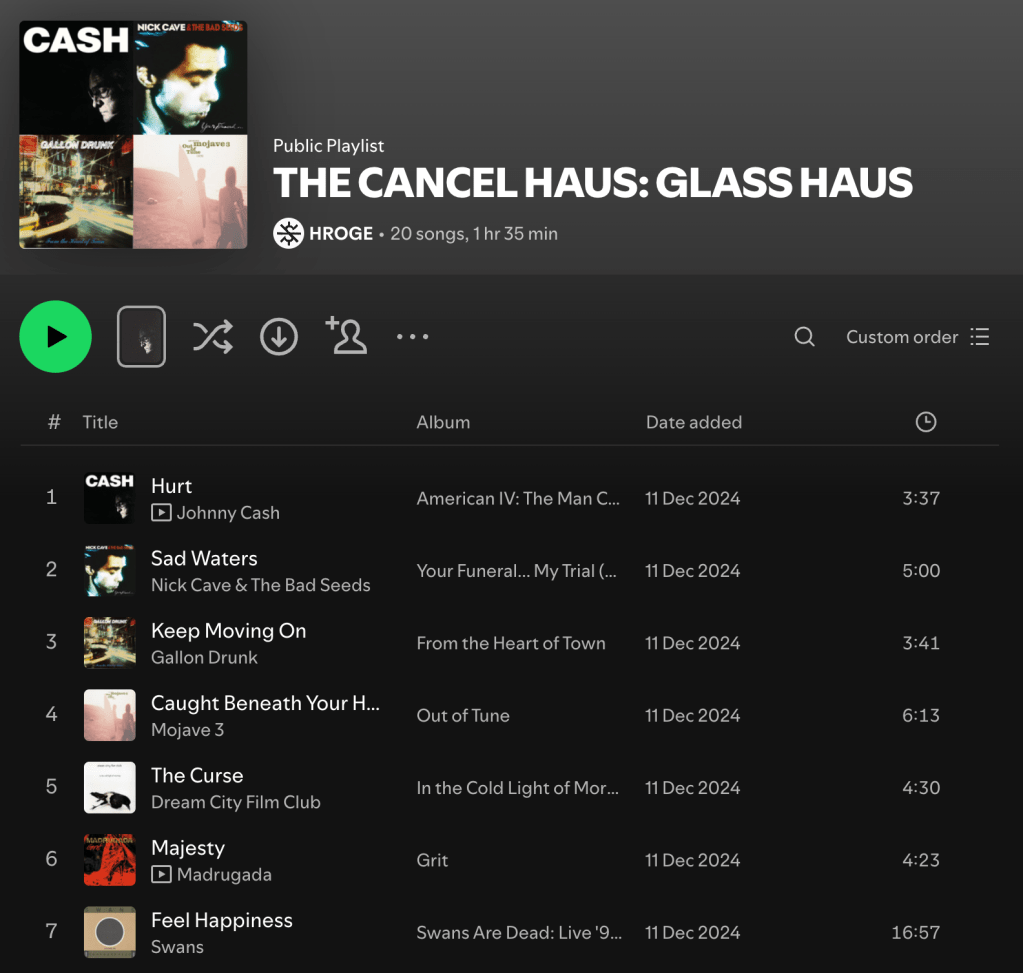This screenshot has height=973, width=1023.
Task: Invite collaborators with the add-person icon
Action: pyautogui.click(x=346, y=335)
